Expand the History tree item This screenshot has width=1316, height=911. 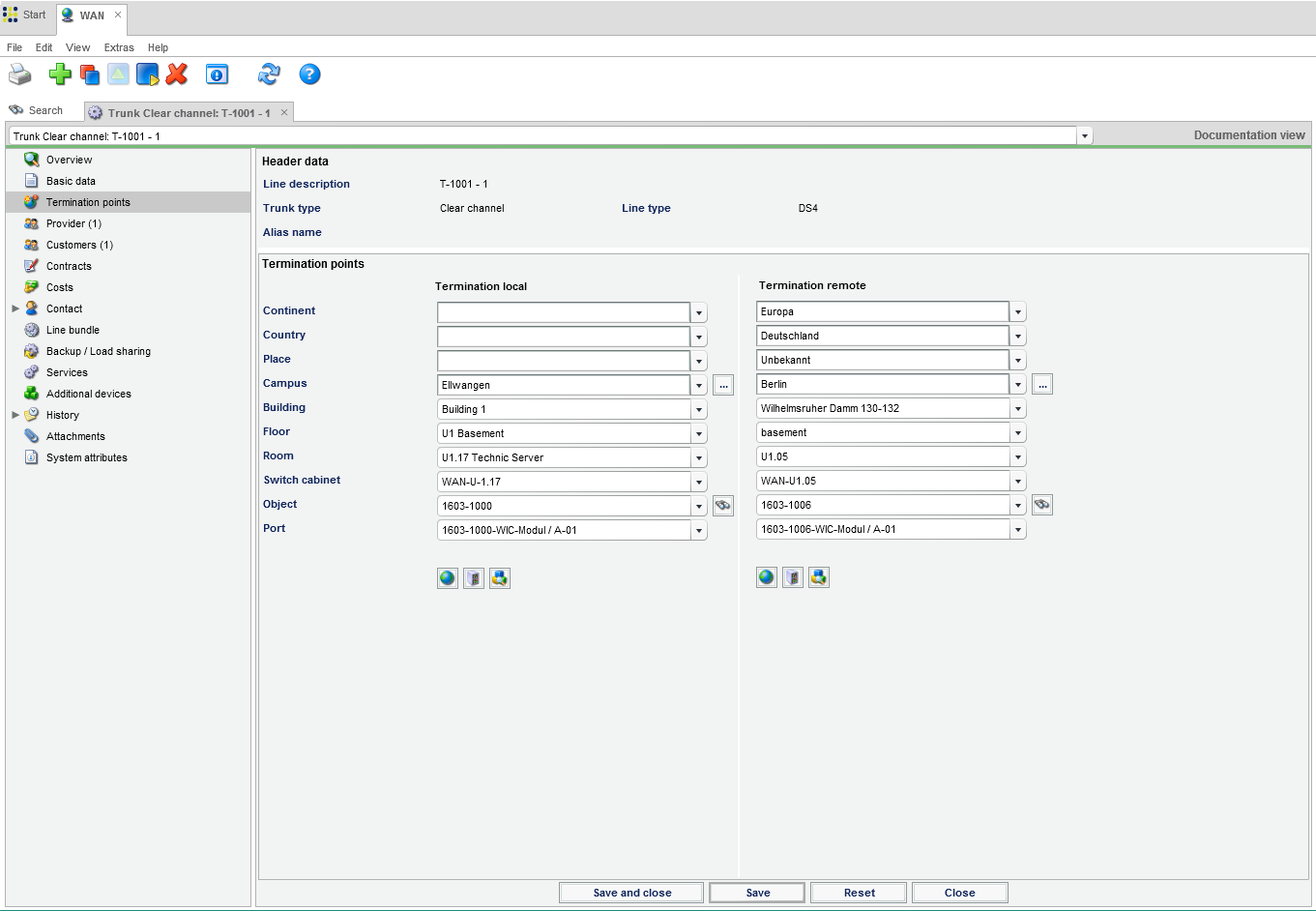coord(15,415)
